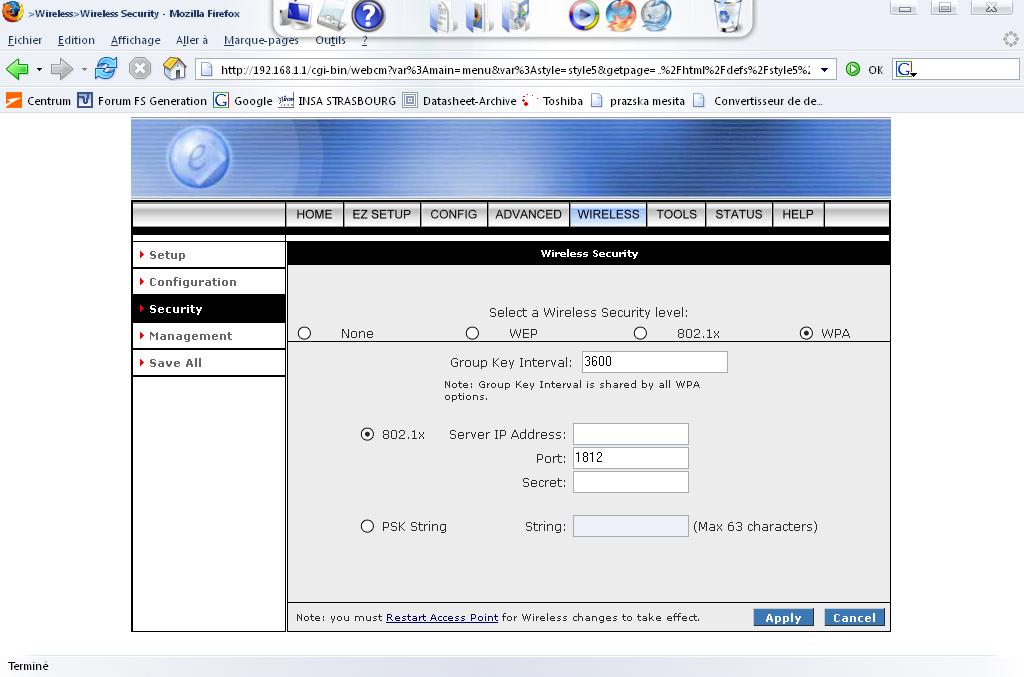Screen dimensions: 1024x677
Task: Open the Google bookmark
Action: [x=243, y=101]
